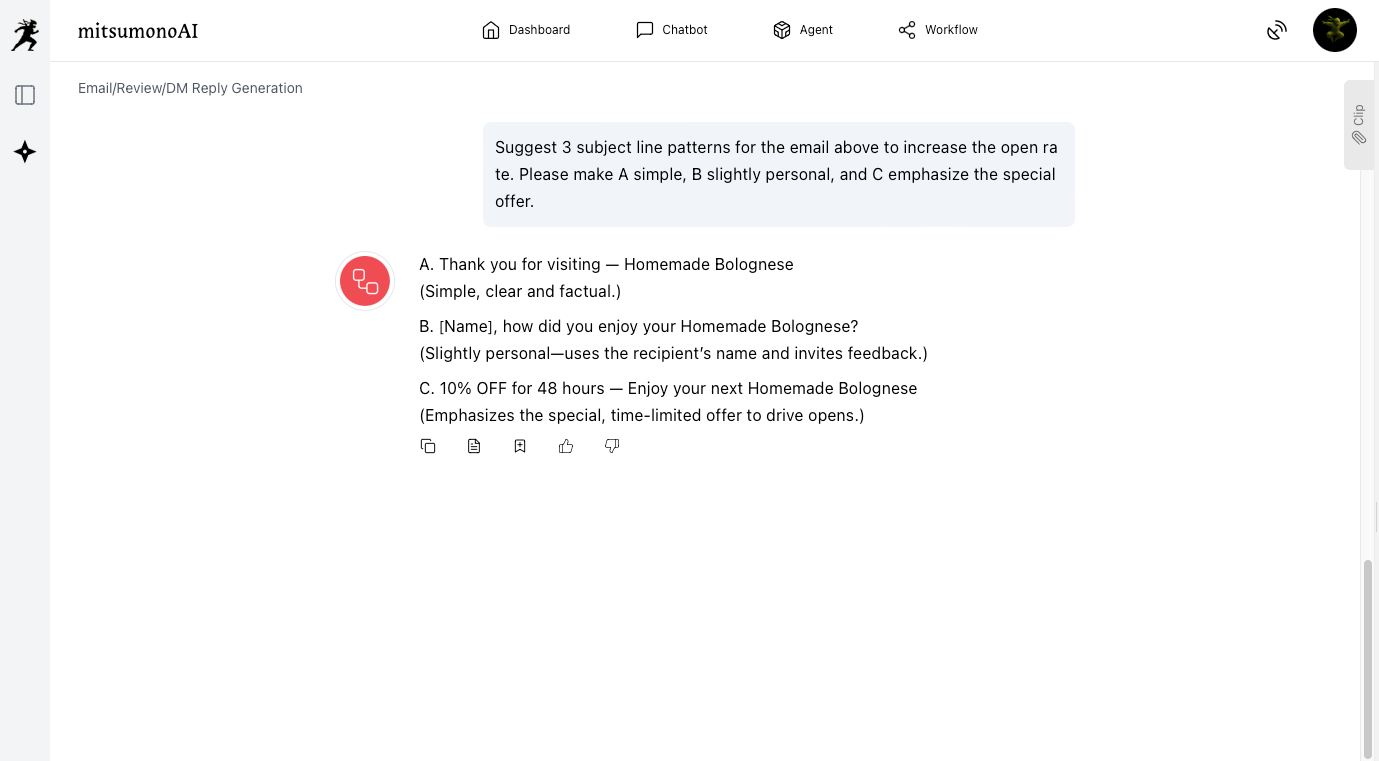
Task: Open the Dashboard page
Action: click(x=526, y=30)
